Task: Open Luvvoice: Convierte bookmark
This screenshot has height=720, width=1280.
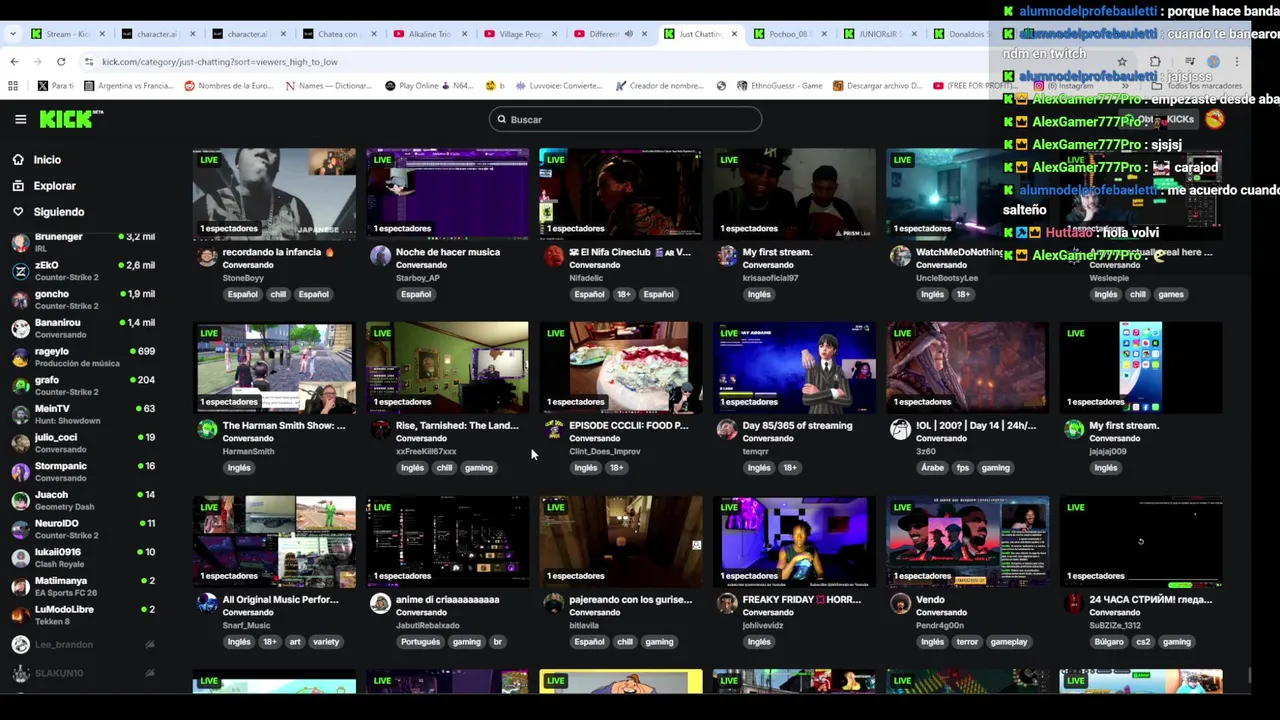Action: (x=560, y=86)
